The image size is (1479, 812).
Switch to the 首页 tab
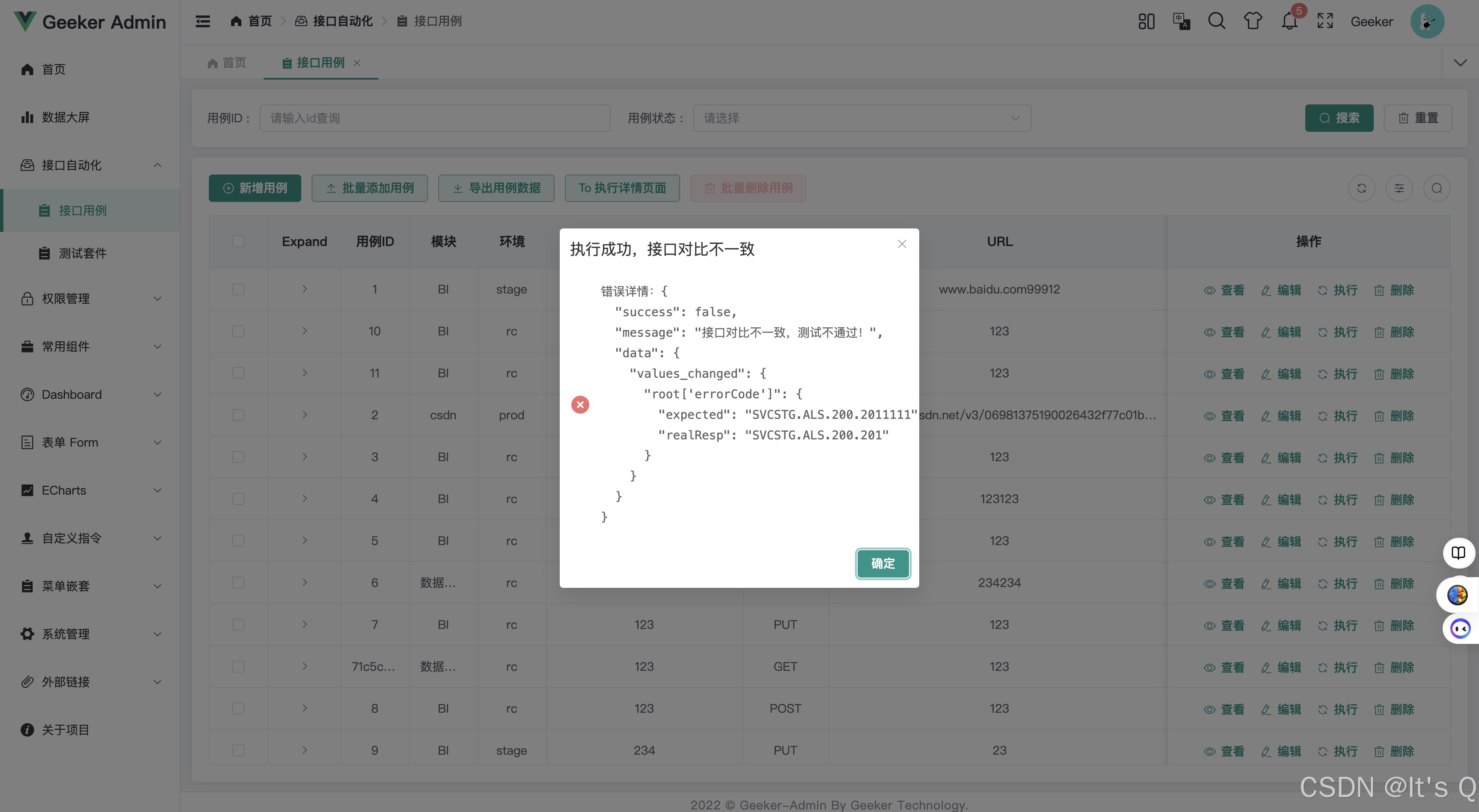pyautogui.click(x=227, y=62)
